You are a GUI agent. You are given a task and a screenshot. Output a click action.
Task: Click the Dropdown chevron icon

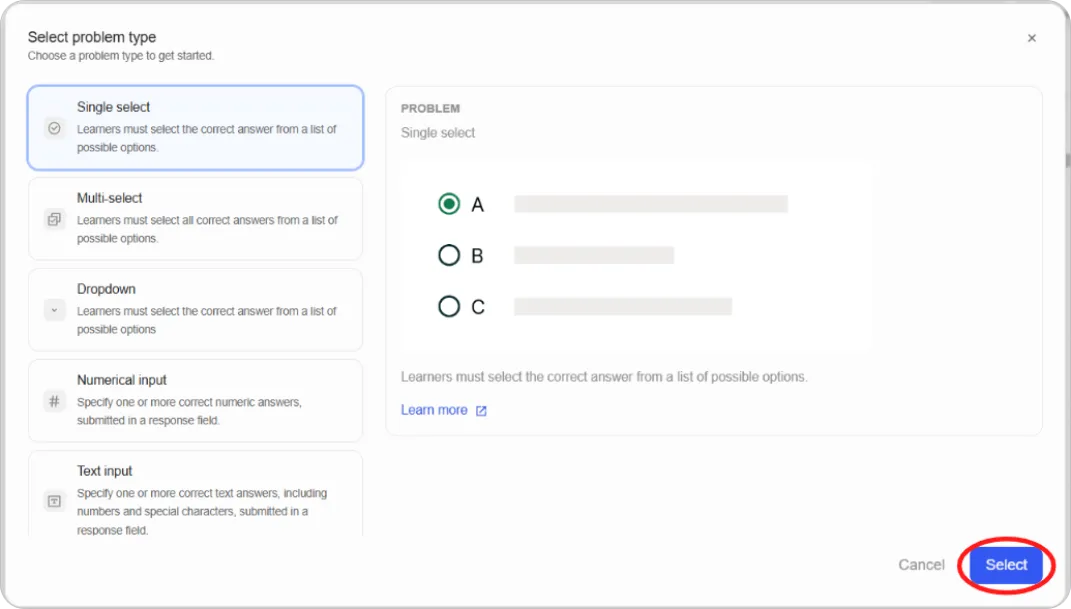pos(55,310)
